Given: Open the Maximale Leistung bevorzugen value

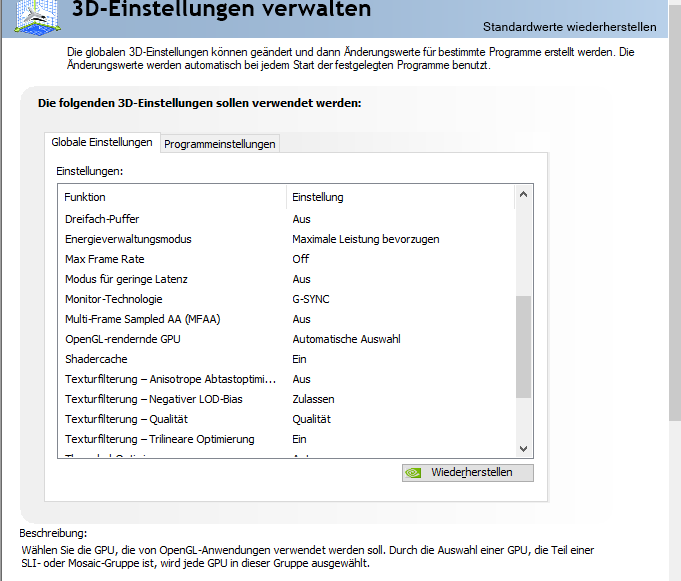Looking at the screenshot, I should [366, 239].
